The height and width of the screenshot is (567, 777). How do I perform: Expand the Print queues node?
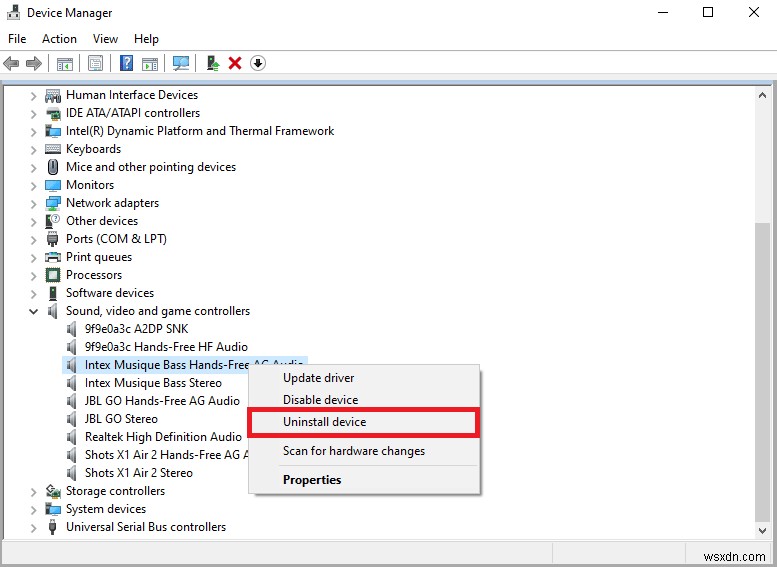coord(33,258)
